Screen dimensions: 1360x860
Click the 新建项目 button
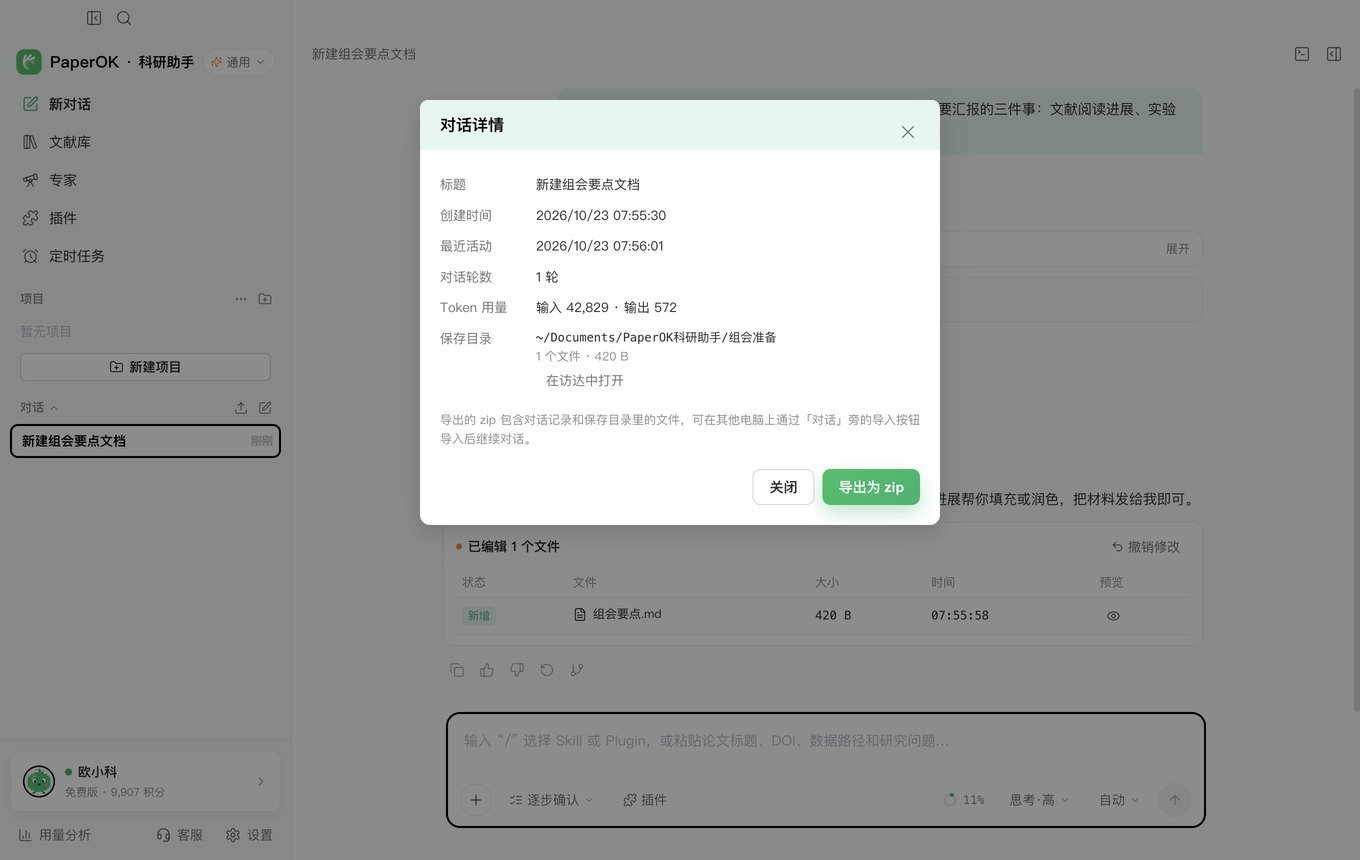145,367
